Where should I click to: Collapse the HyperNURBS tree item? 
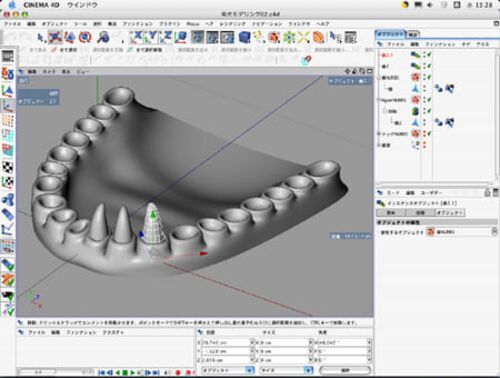pos(379,100)
